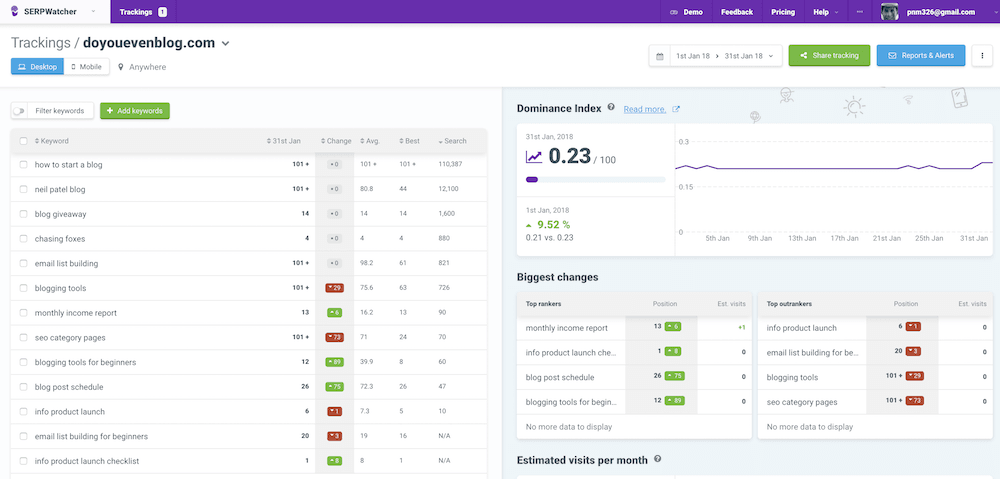Click the Estimated visits per month help icon
1000x479 pixels.
[658, 459]
